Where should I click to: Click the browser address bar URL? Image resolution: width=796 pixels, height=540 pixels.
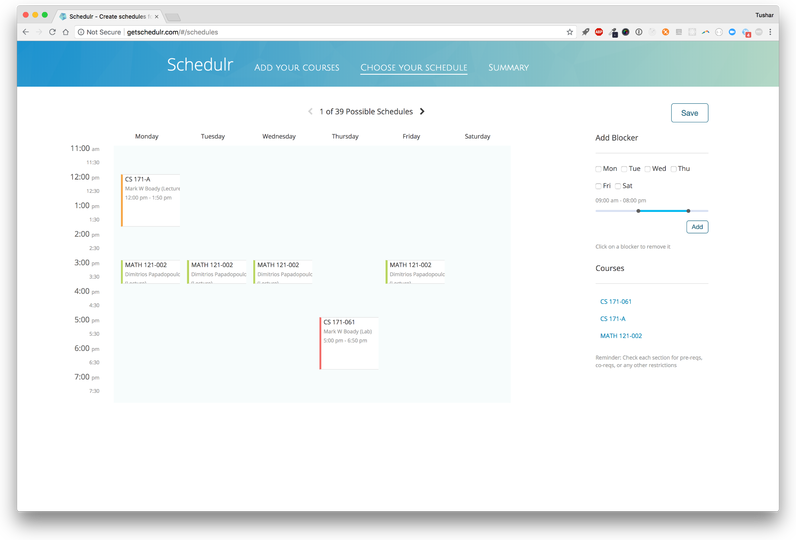172,32
